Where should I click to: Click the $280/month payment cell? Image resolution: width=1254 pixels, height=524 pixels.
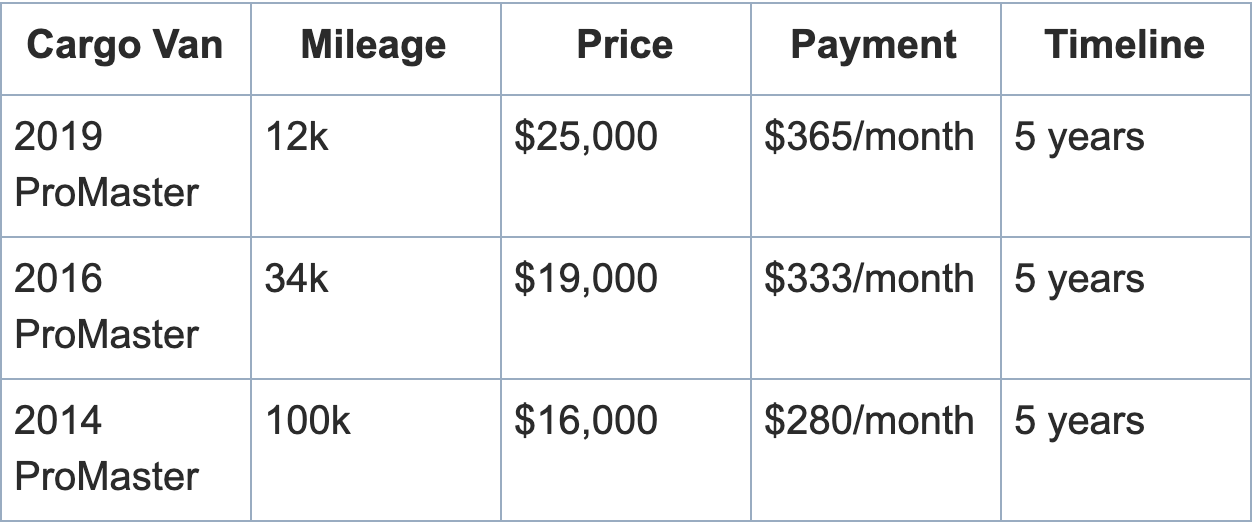(x=869, y=421)
